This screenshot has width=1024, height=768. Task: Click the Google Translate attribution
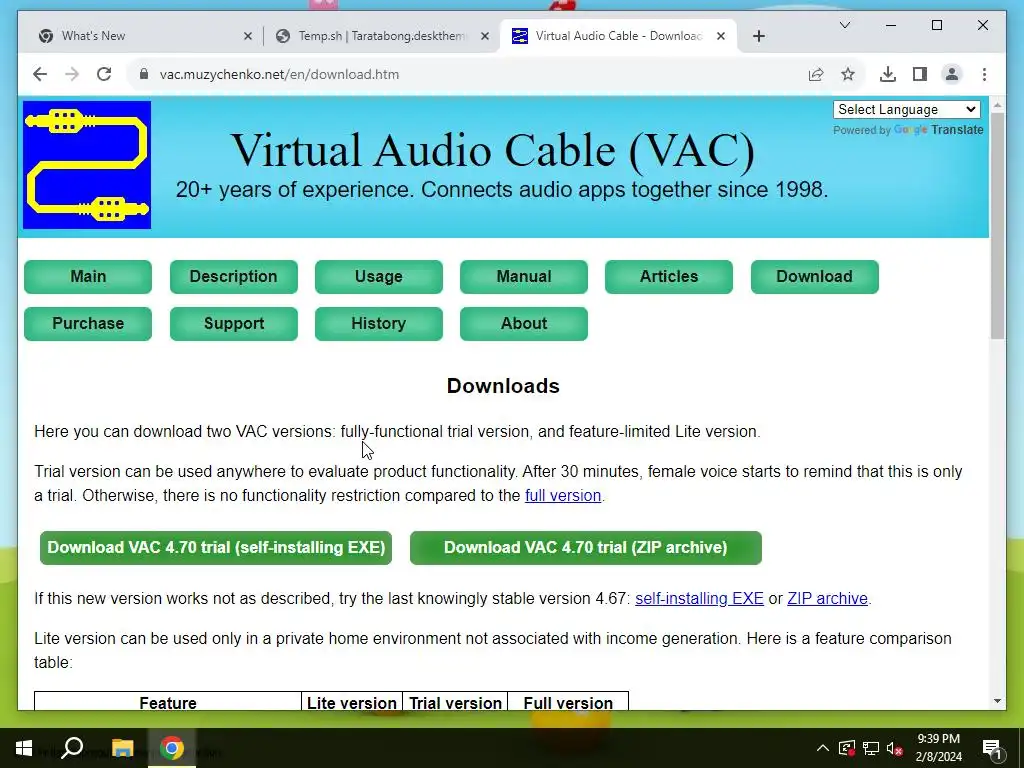pyautogui.click(x=908, y=130)
